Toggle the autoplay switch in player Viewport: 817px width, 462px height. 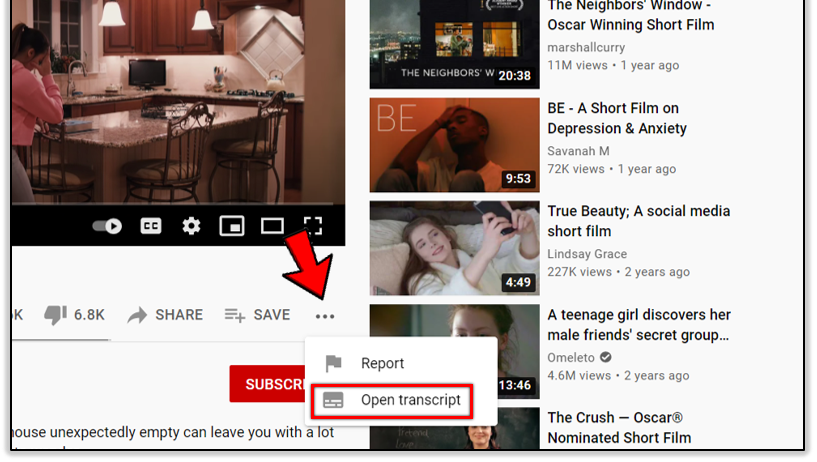tap(107, 226)
